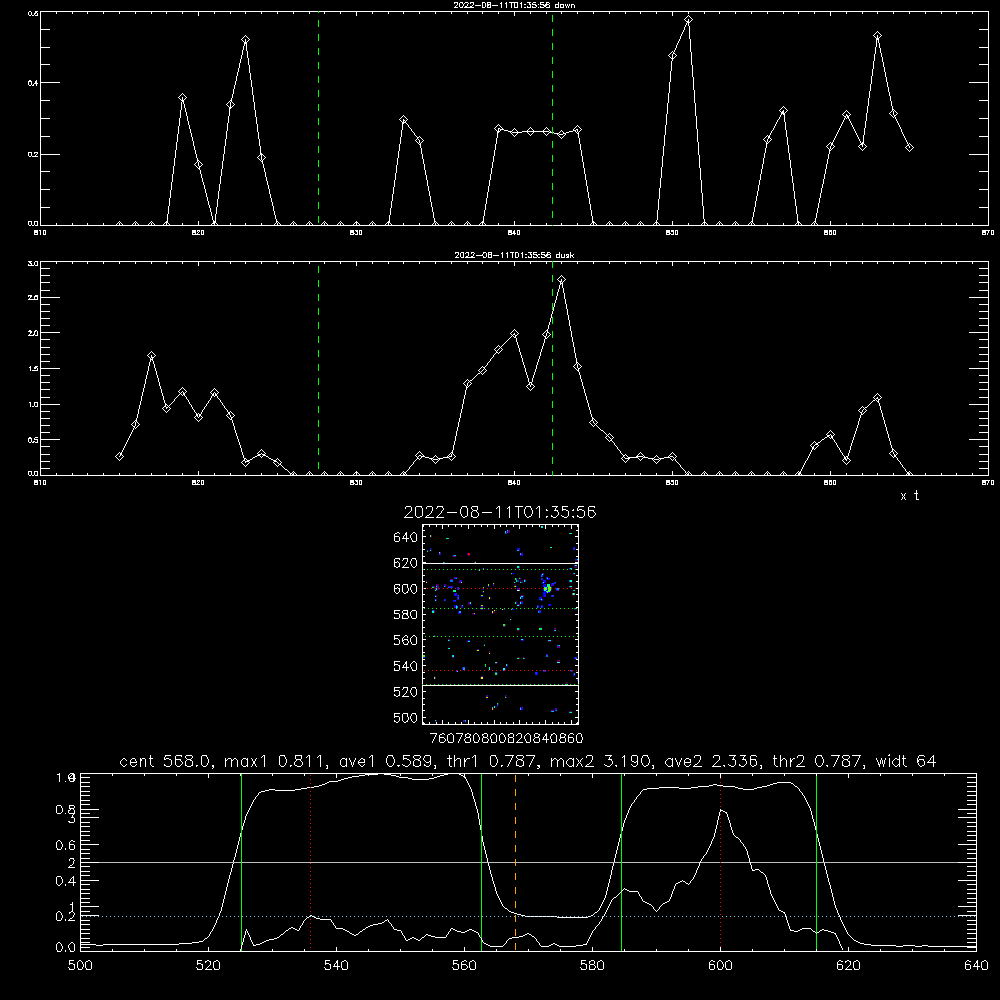Select the tallest peak diamond in the dusk plot
This screenshot has height=1000, width=1000.
pyautogui.click(x=561, y=279)
